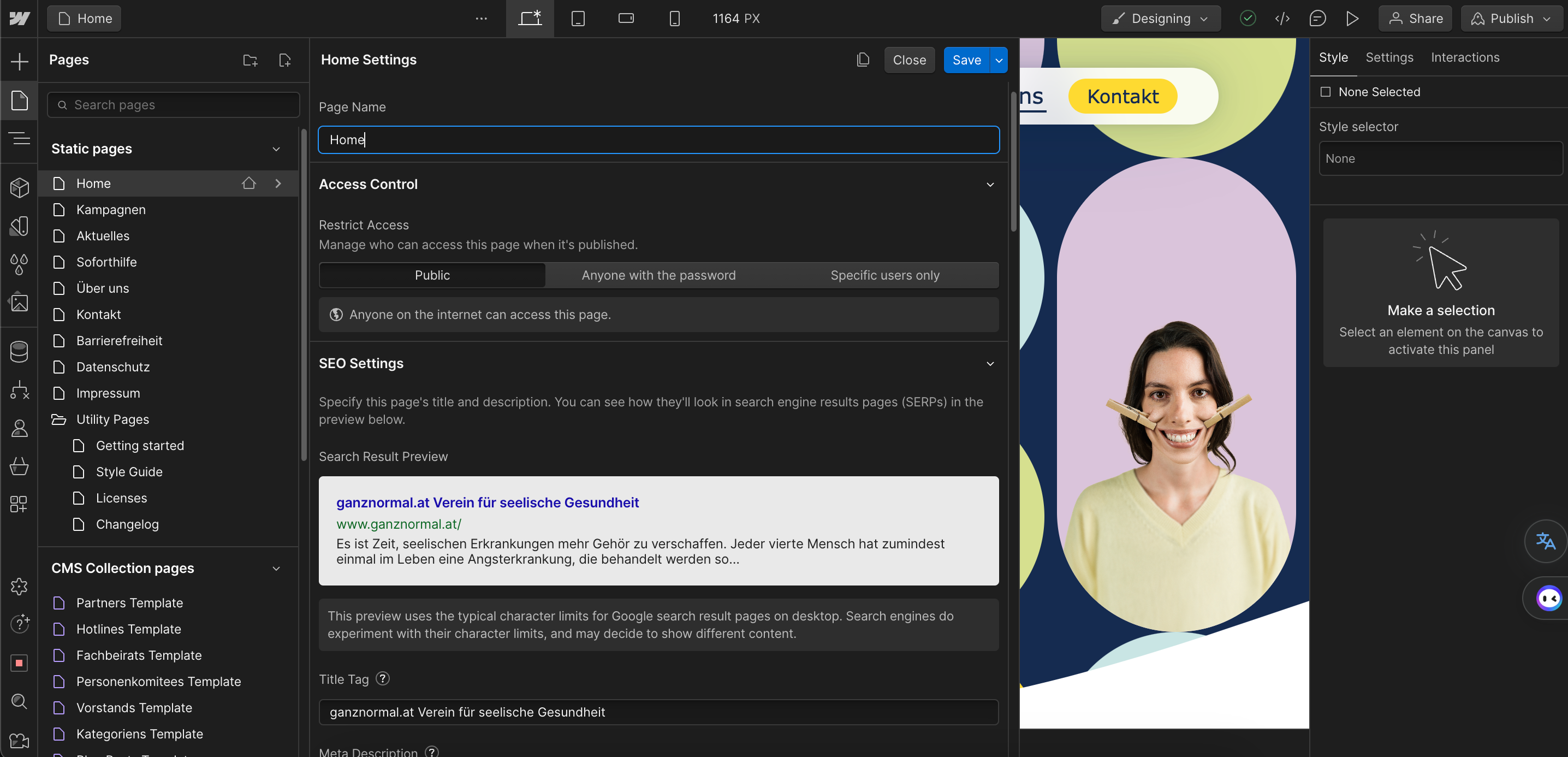
Task: Set Home as homepage icon
Action: coord(248,184)
